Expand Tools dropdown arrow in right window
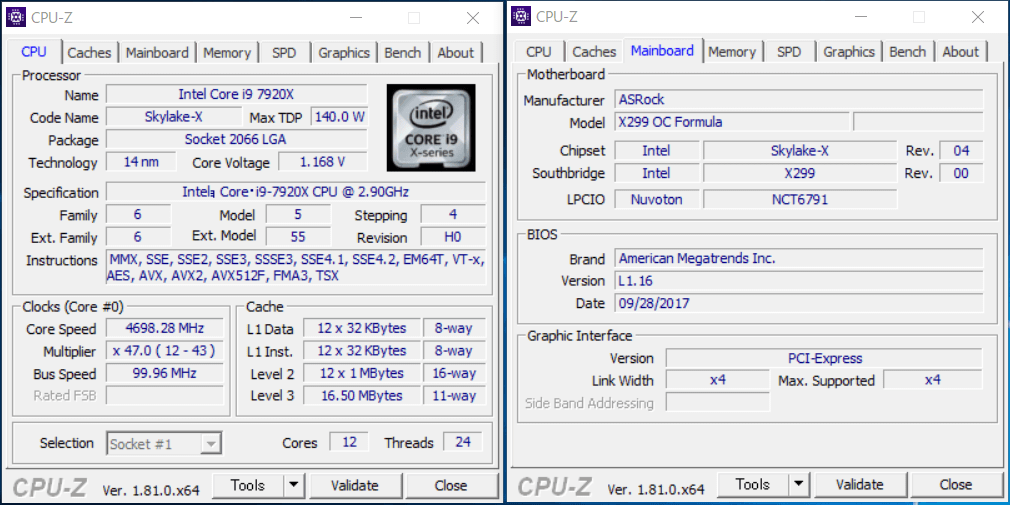Image resolution: width=1010 pixels, height=505 pixels. coord(799,484)
